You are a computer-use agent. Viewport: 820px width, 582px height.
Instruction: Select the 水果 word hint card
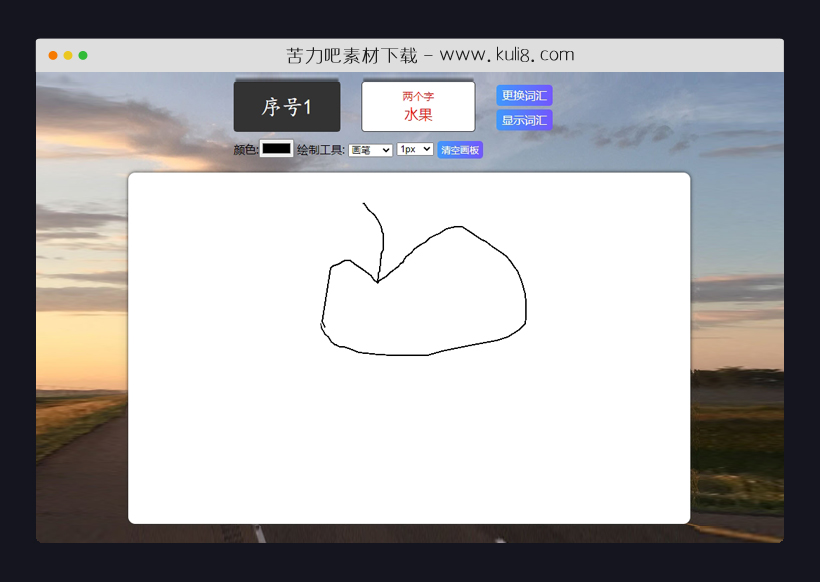(x=418, y=113)
